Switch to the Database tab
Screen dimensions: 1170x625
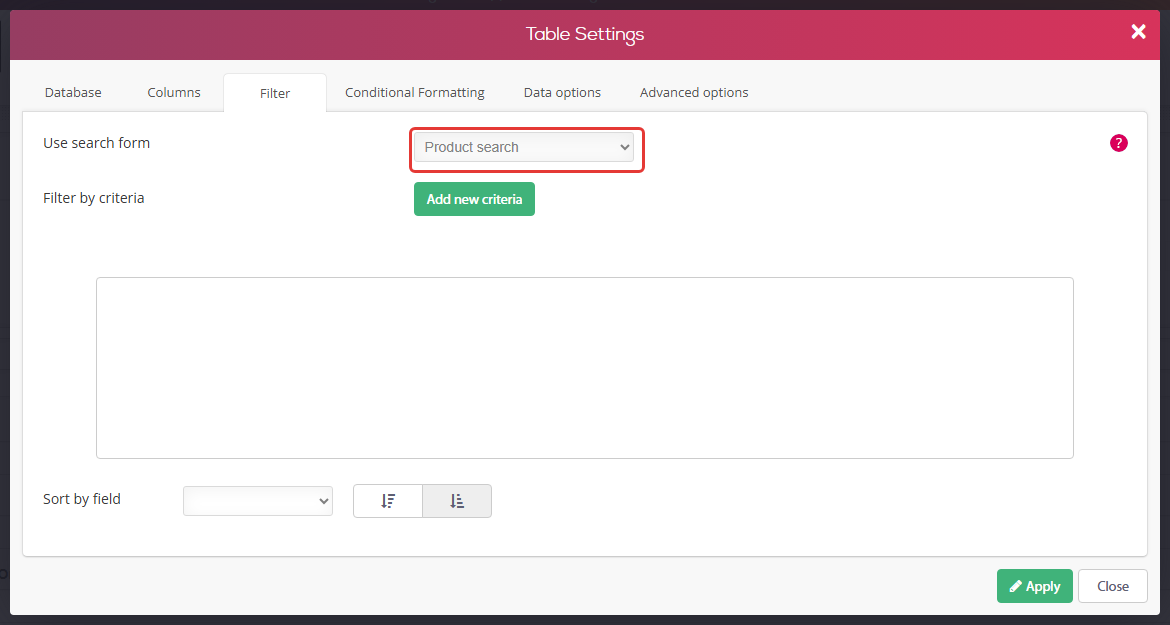[x=73, y=92]
